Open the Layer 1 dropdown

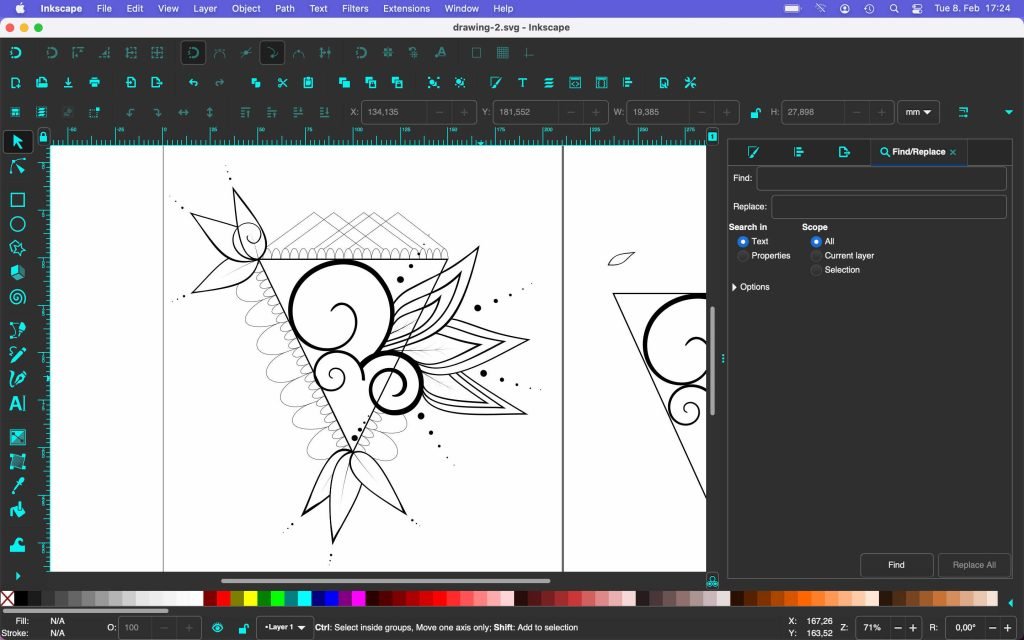284,628
